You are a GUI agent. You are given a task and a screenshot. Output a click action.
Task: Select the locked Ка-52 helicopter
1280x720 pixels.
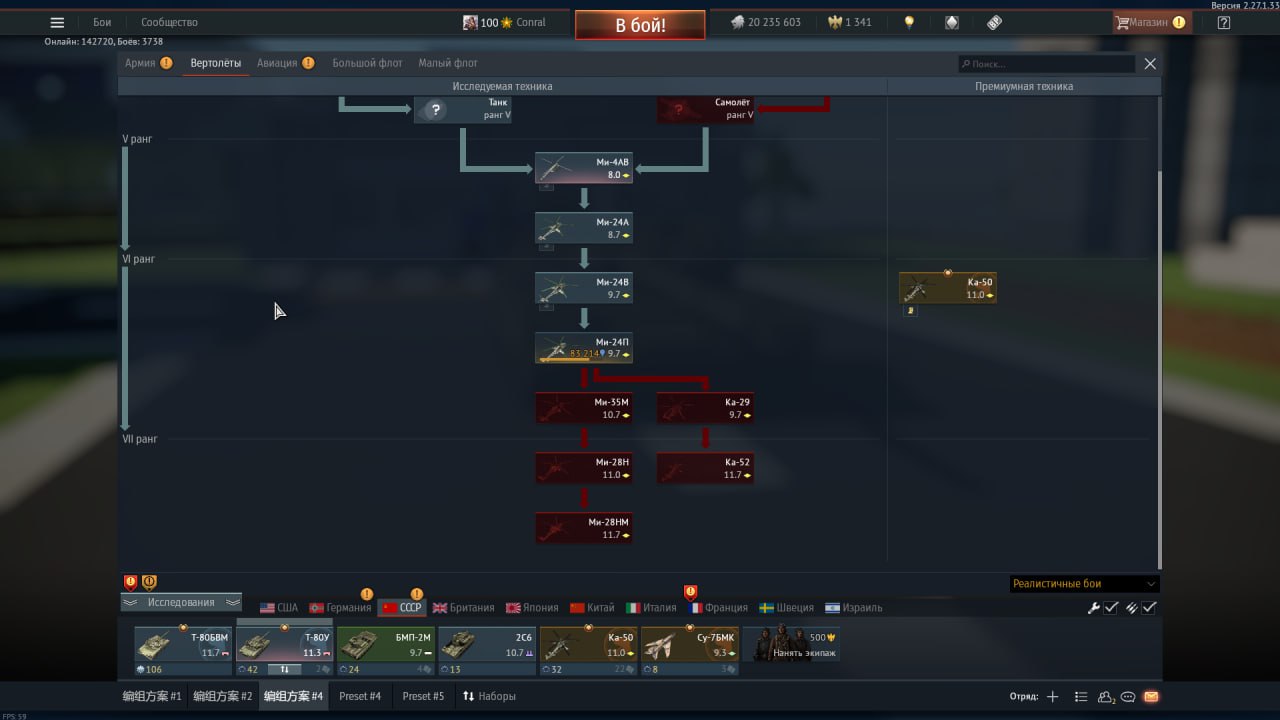pyautogui.click(x=705, y=468)
